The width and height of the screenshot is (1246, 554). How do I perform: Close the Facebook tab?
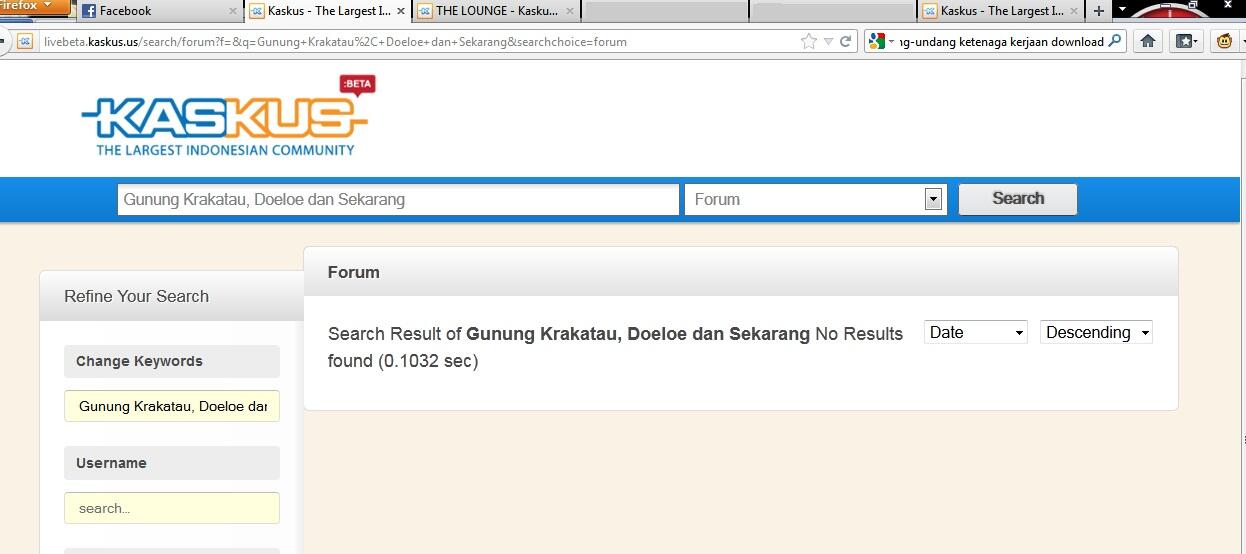coord(233,11)
